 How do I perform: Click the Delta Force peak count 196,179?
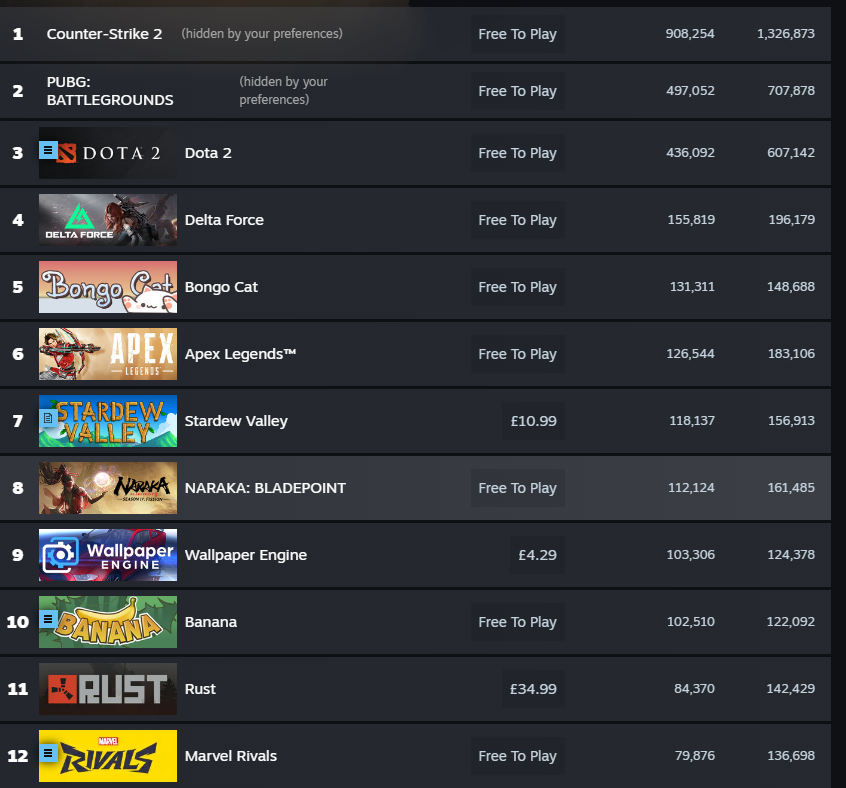[x=792, y=220]
